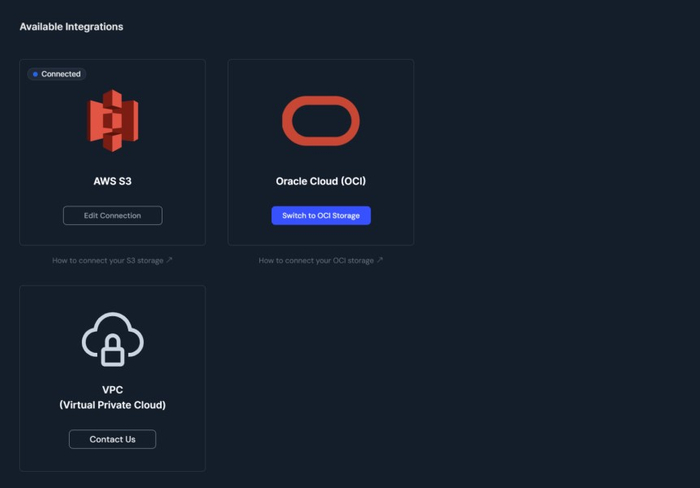Click the AWS S3 red bucket logo
This screenshot has height=488, width=700.
point(112,120)
